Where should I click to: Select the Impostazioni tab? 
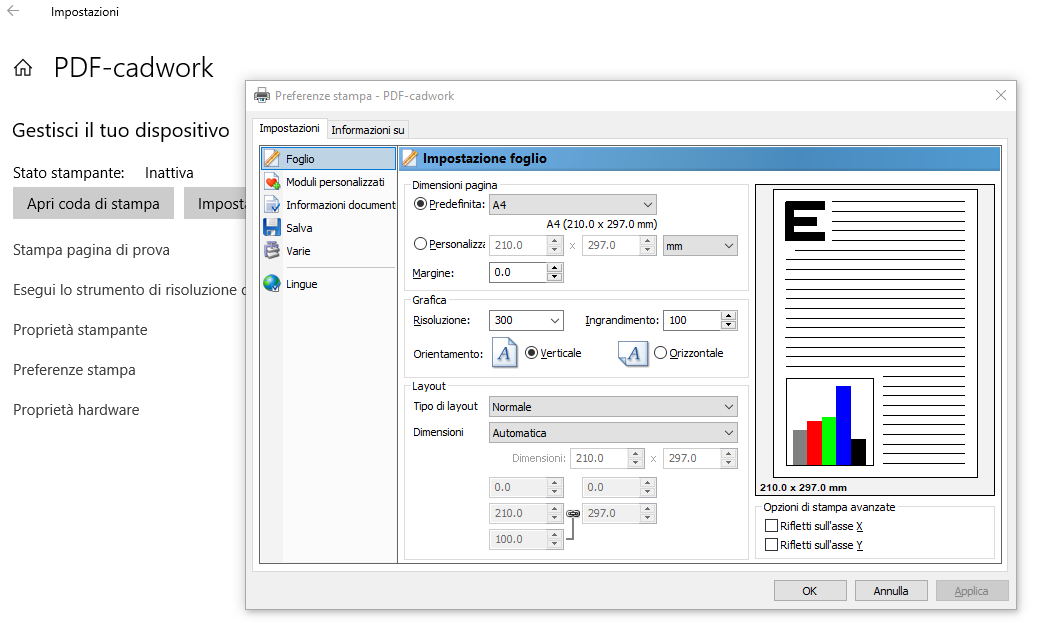(x=289, y=128)
